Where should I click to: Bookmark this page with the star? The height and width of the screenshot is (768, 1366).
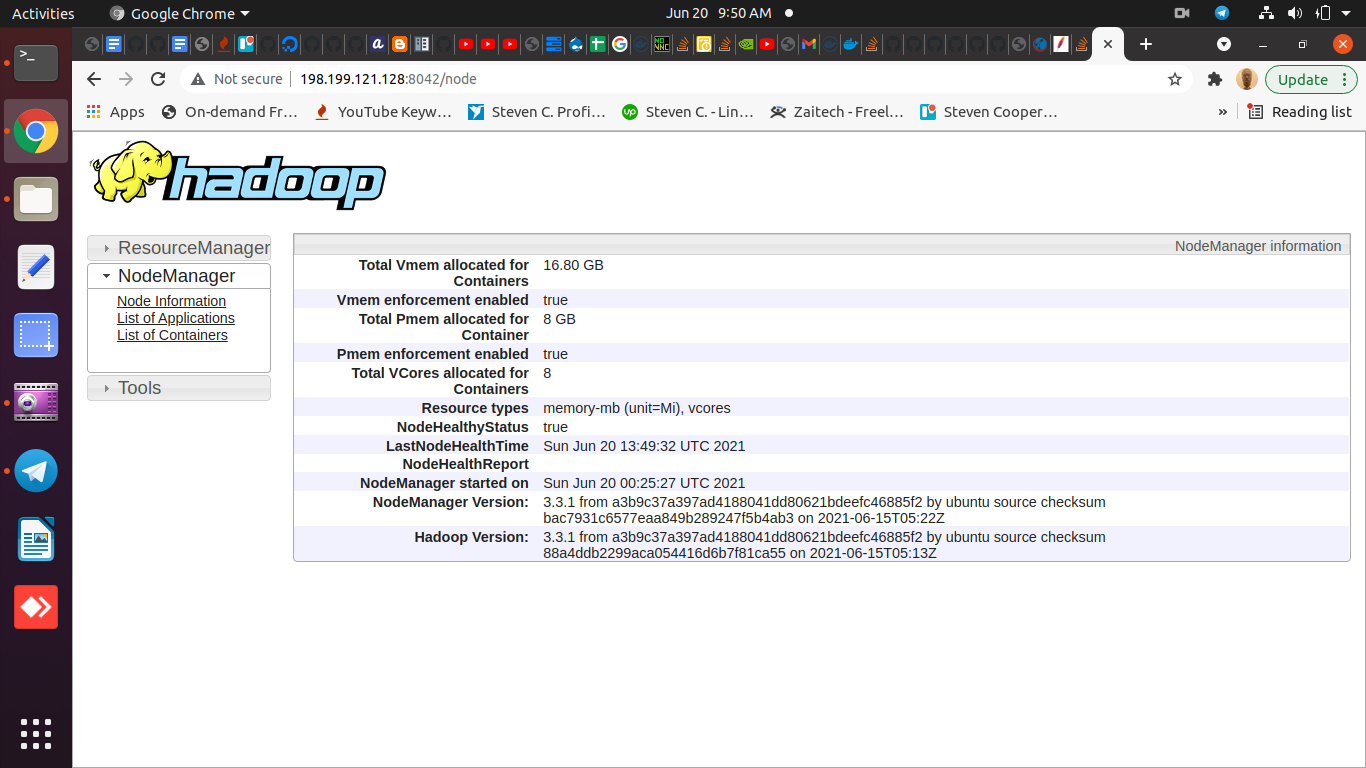coord(1175,79)
